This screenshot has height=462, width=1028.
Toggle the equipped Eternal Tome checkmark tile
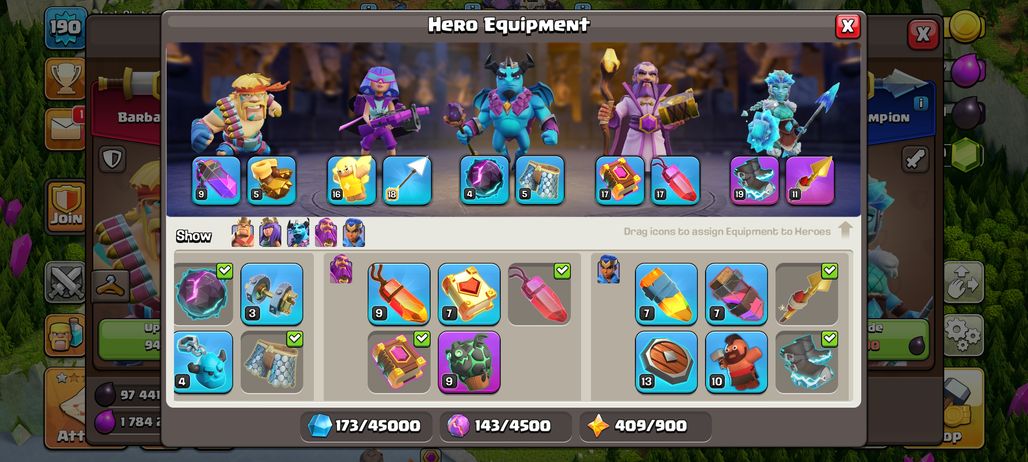[x=399, y=362]
